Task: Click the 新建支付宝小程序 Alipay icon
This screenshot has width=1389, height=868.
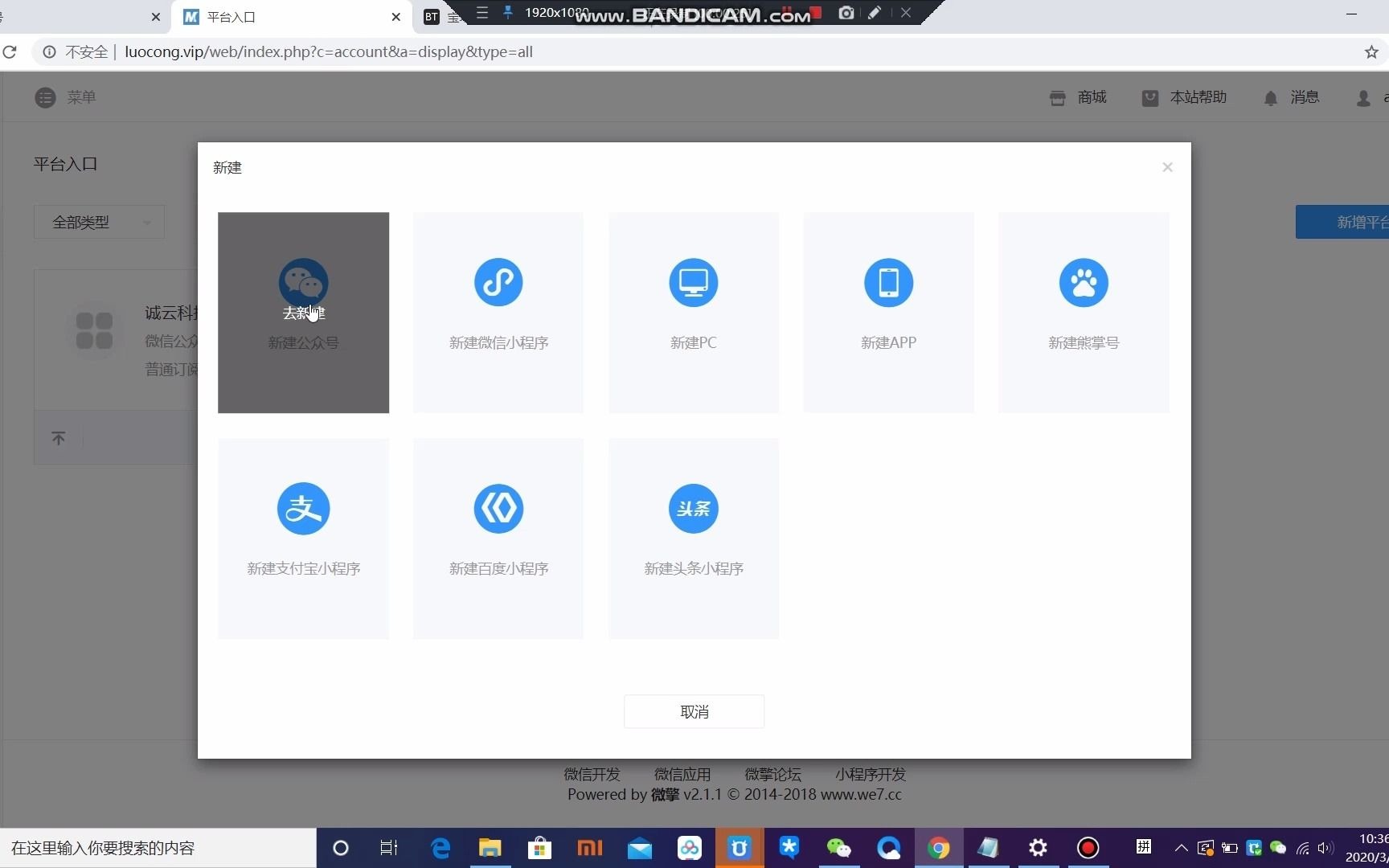Action: coord(303,508)
